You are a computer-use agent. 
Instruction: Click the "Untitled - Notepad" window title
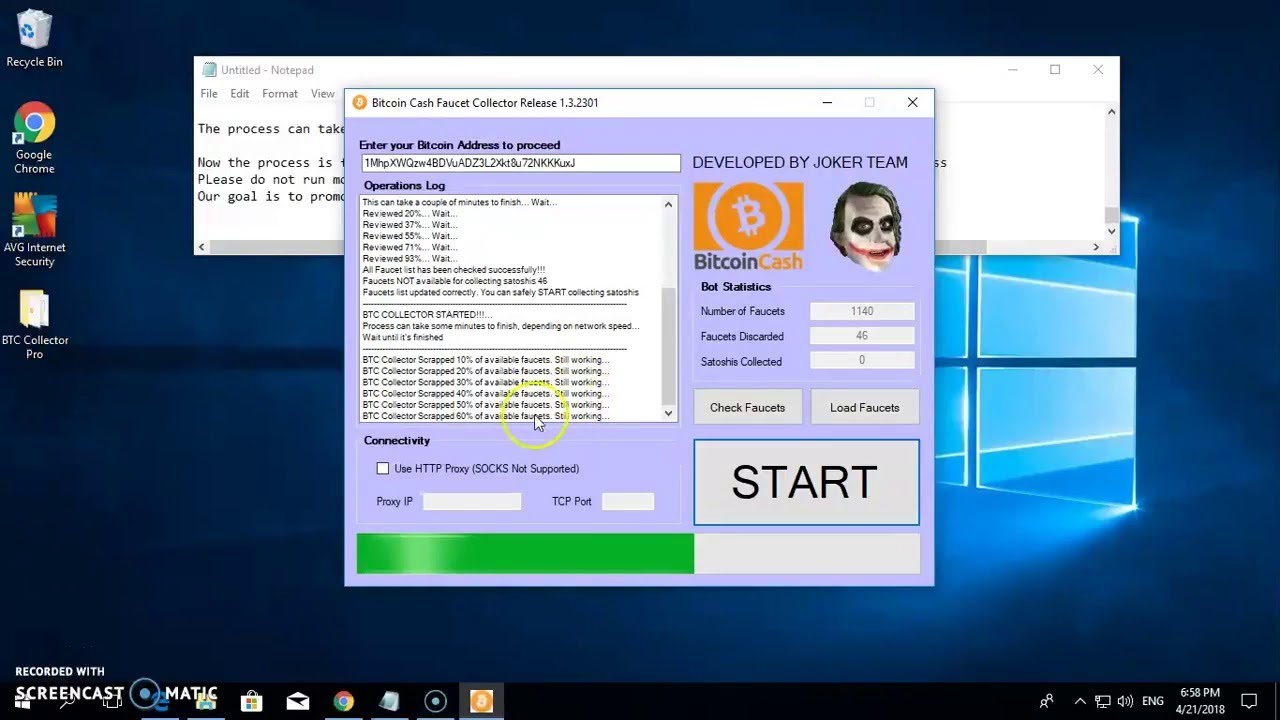(267, 70)
